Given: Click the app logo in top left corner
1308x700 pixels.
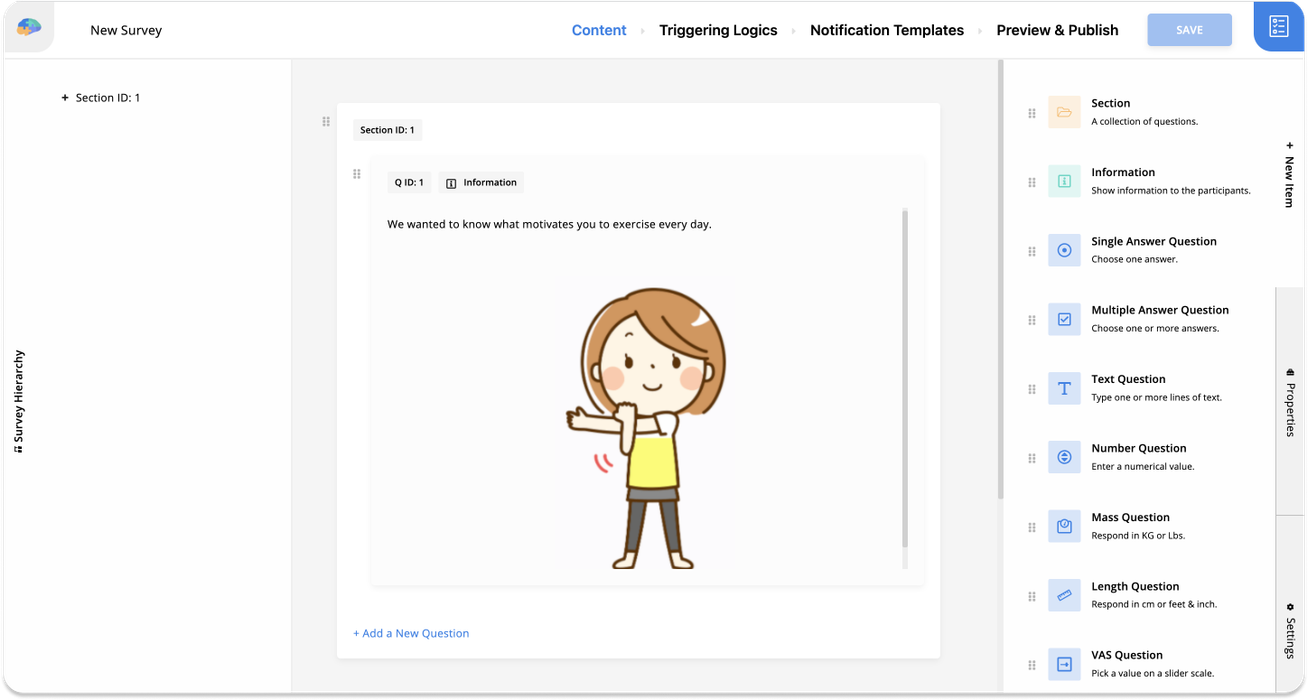Looking at the screenshot, I should pos(27,27).
